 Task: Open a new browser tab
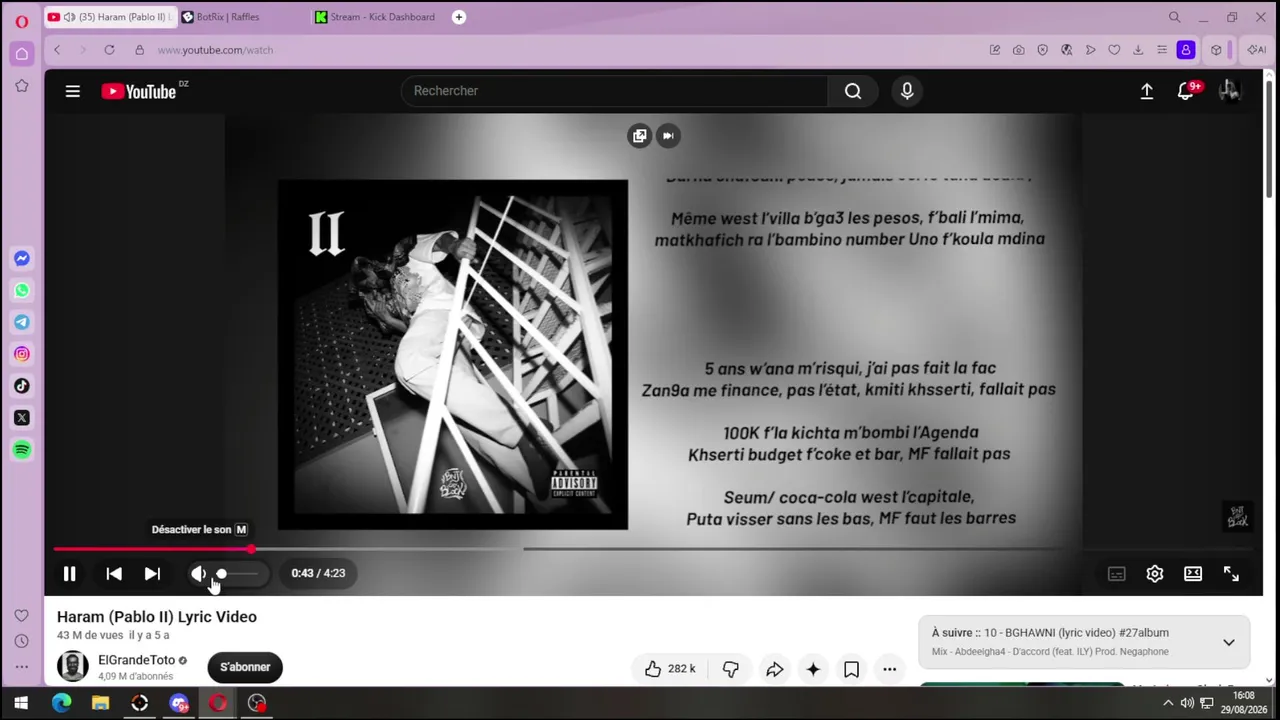tap(459, 17)
